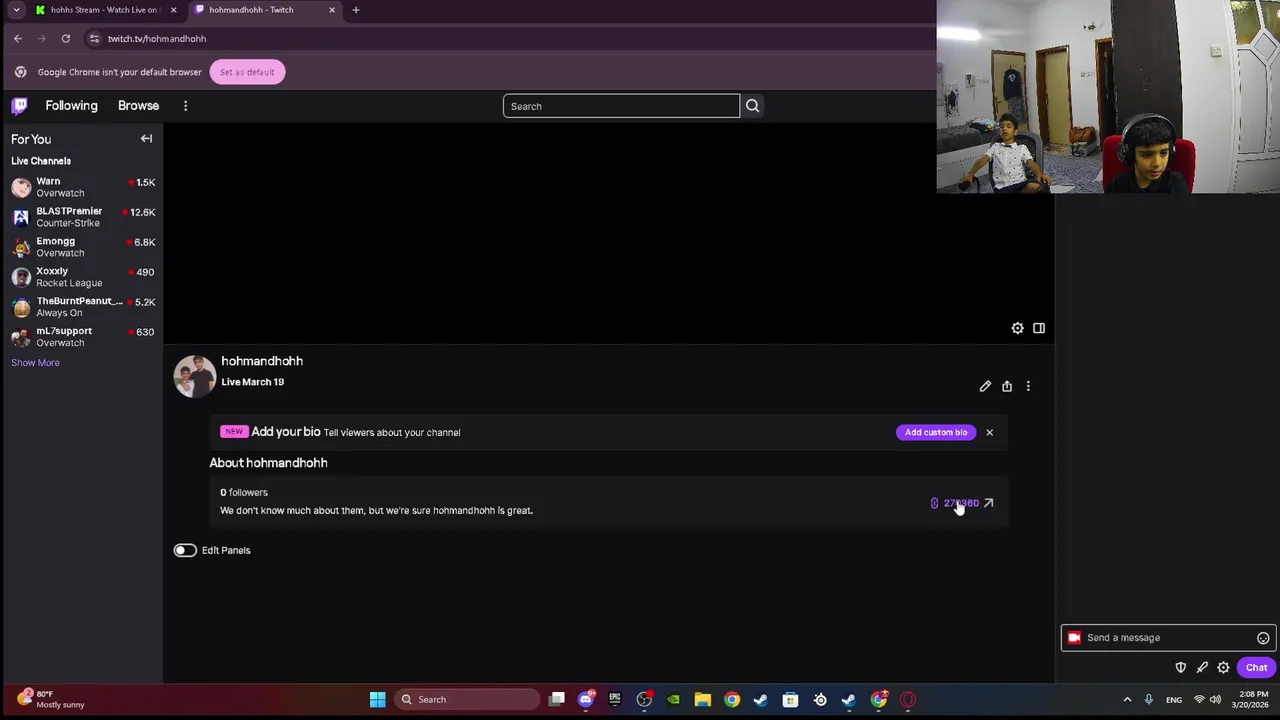Toggle theatre mode icon in player

(1039, 328)
